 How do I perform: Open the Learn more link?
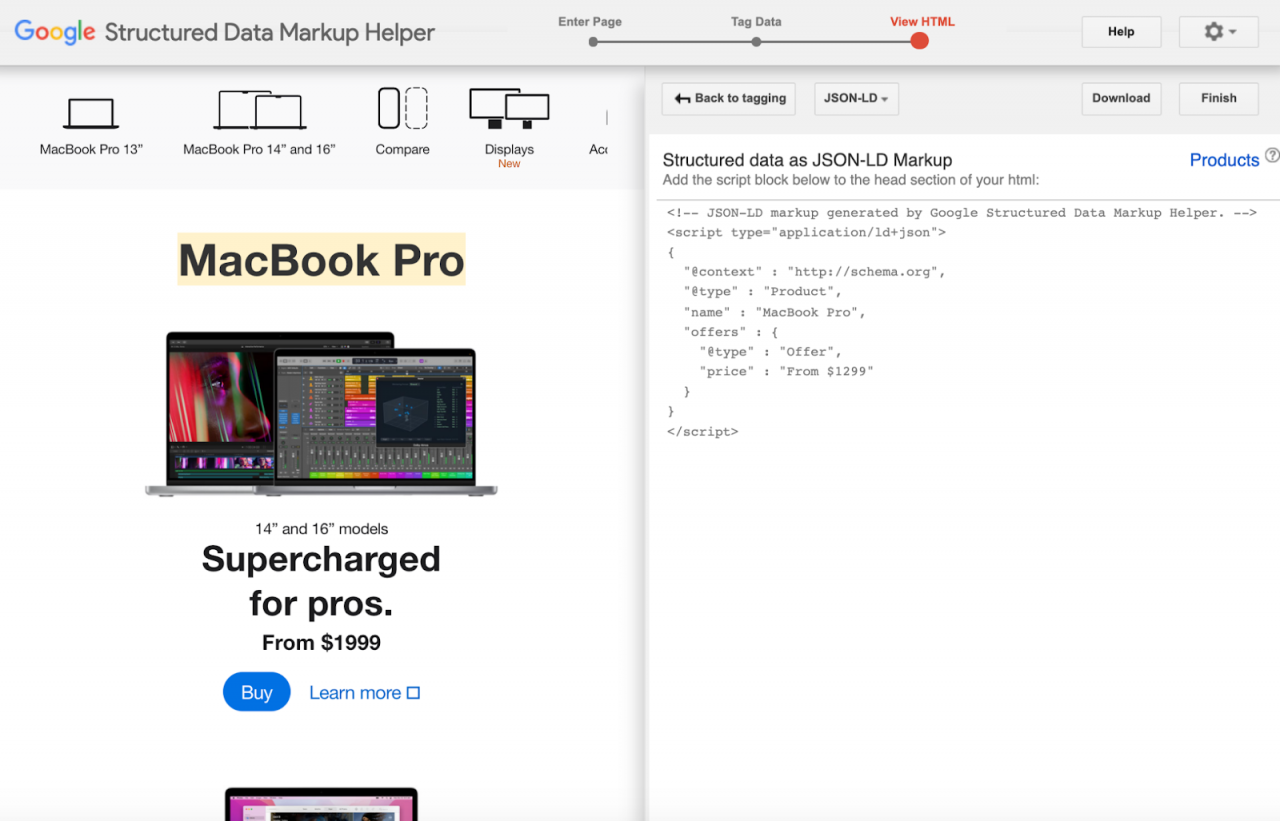(x=364, y=693)
